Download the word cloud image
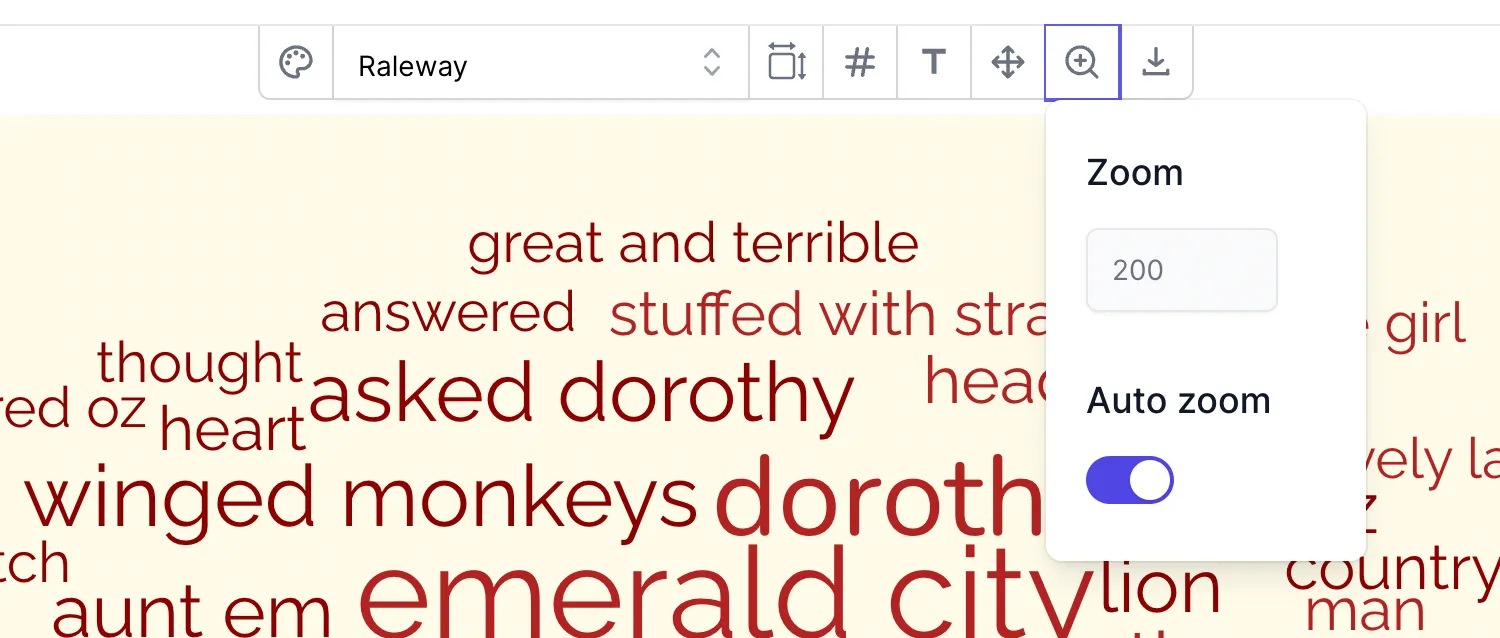Viewport: 1500px width, 638px height. tap(1156, 63)
